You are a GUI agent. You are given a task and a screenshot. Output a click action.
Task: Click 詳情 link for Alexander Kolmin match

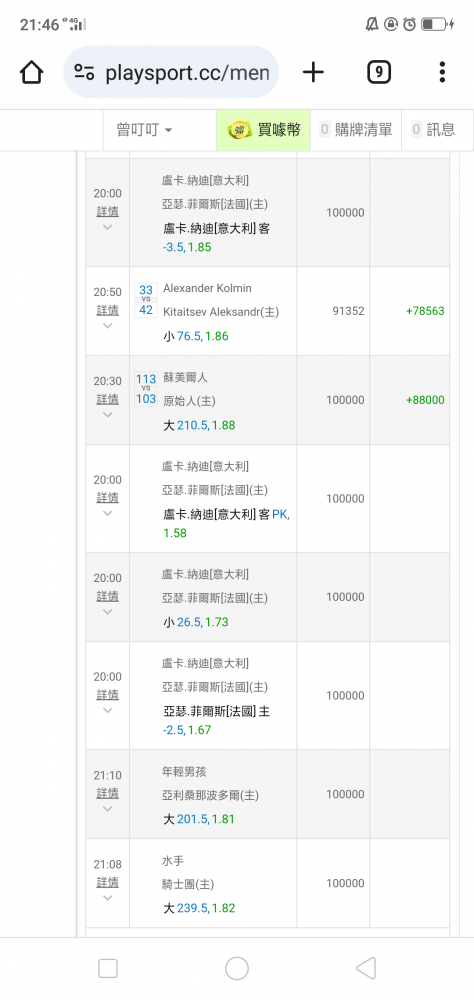click(107, 310)
